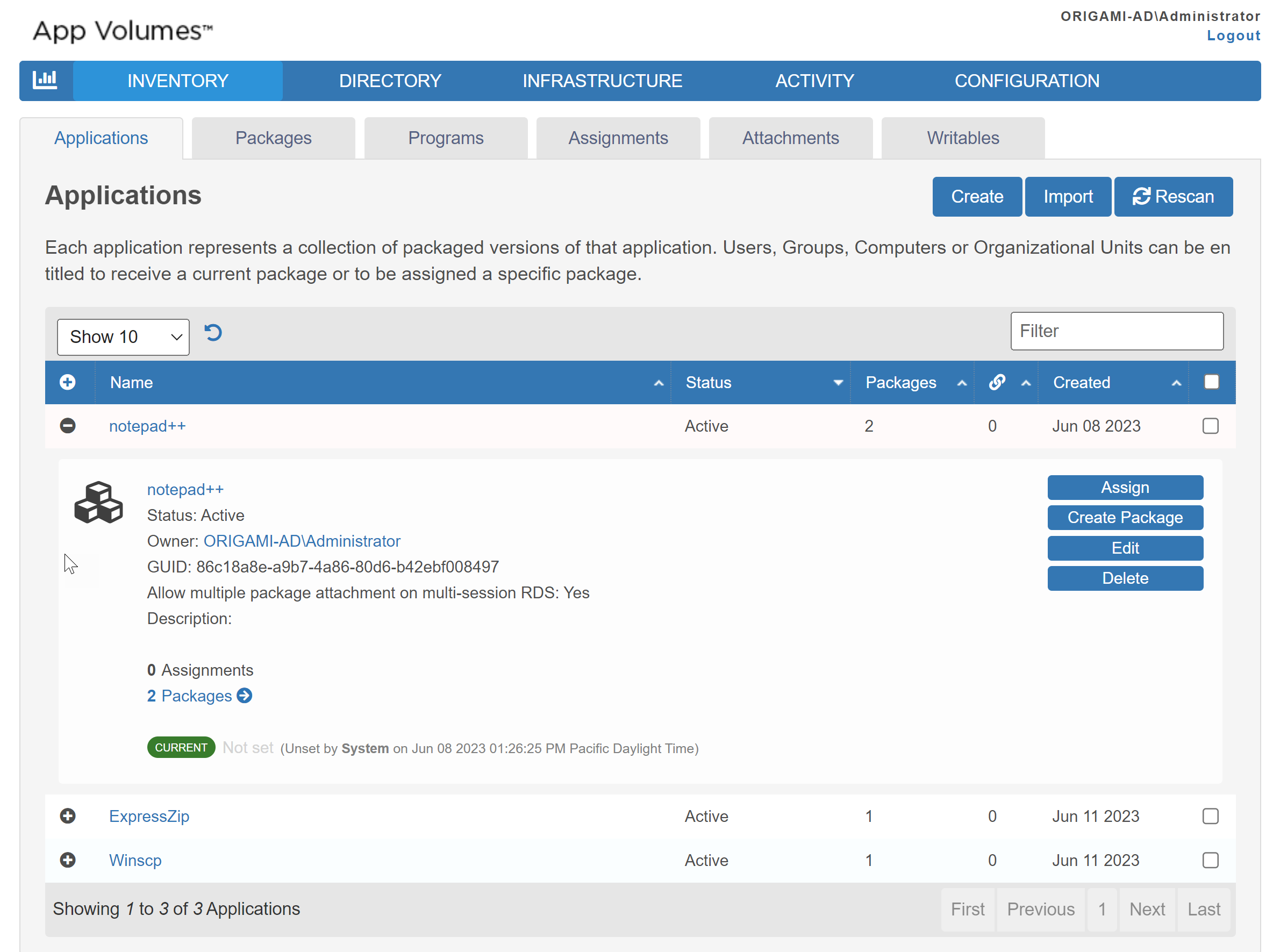The width and height of the screenshot is (1273, 952).
Task: Switch to the Assignments tab
Action: [618, 138]
